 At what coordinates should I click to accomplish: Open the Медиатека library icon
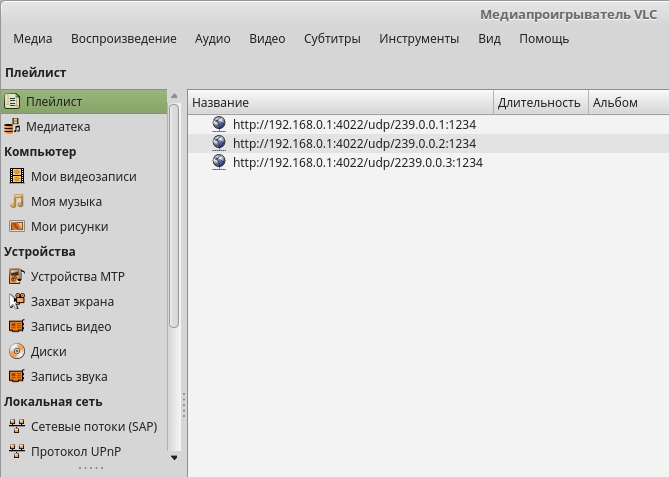point(13,127)
